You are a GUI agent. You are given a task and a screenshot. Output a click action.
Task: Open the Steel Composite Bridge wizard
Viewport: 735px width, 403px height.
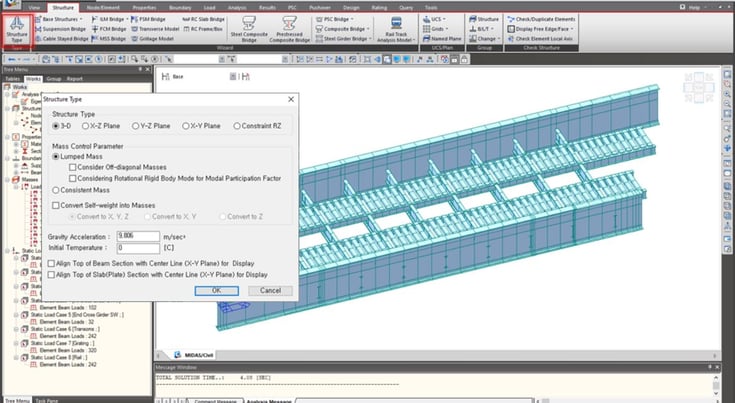[x=251, y=29]
